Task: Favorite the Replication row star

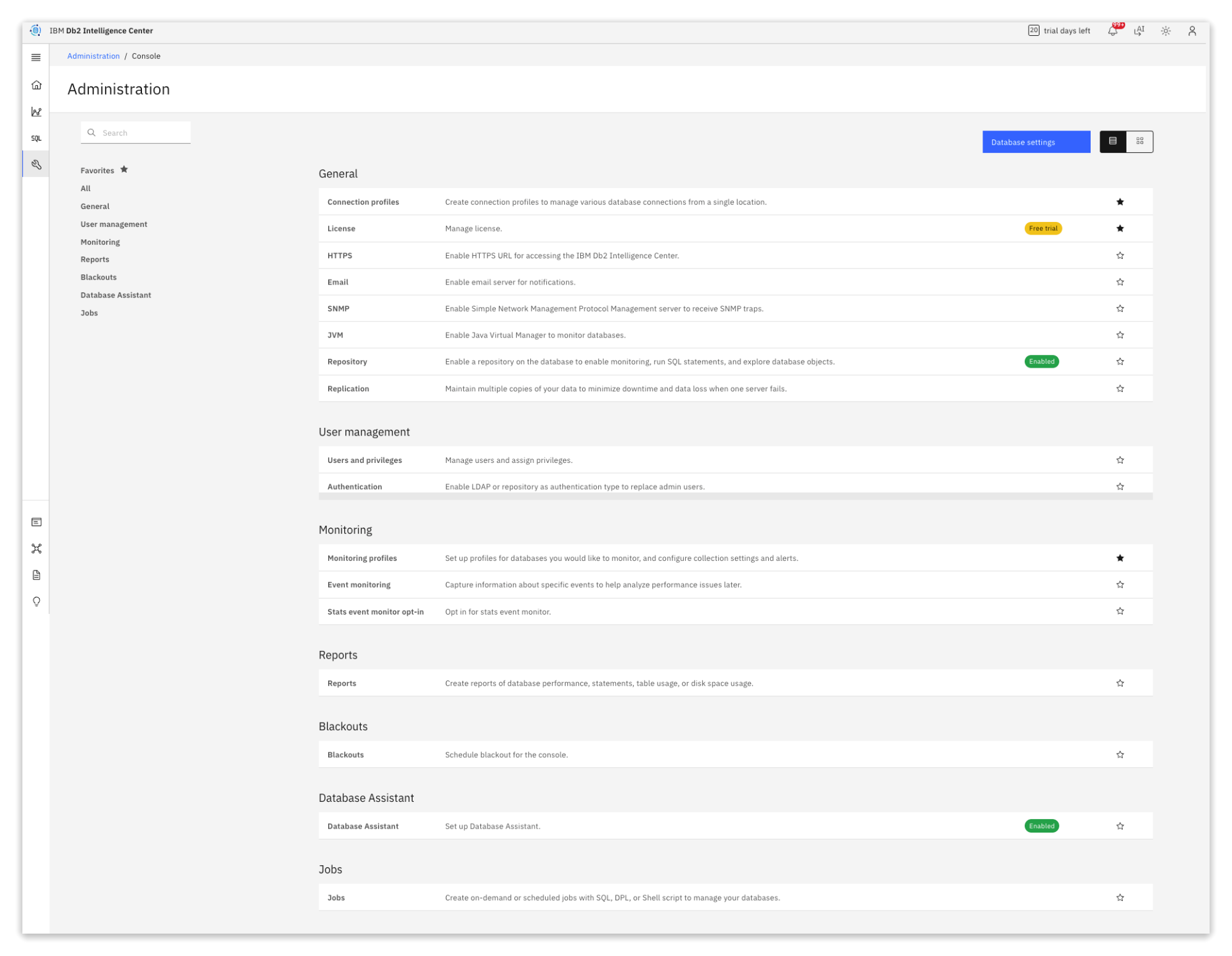Action: pos(1120,389)
